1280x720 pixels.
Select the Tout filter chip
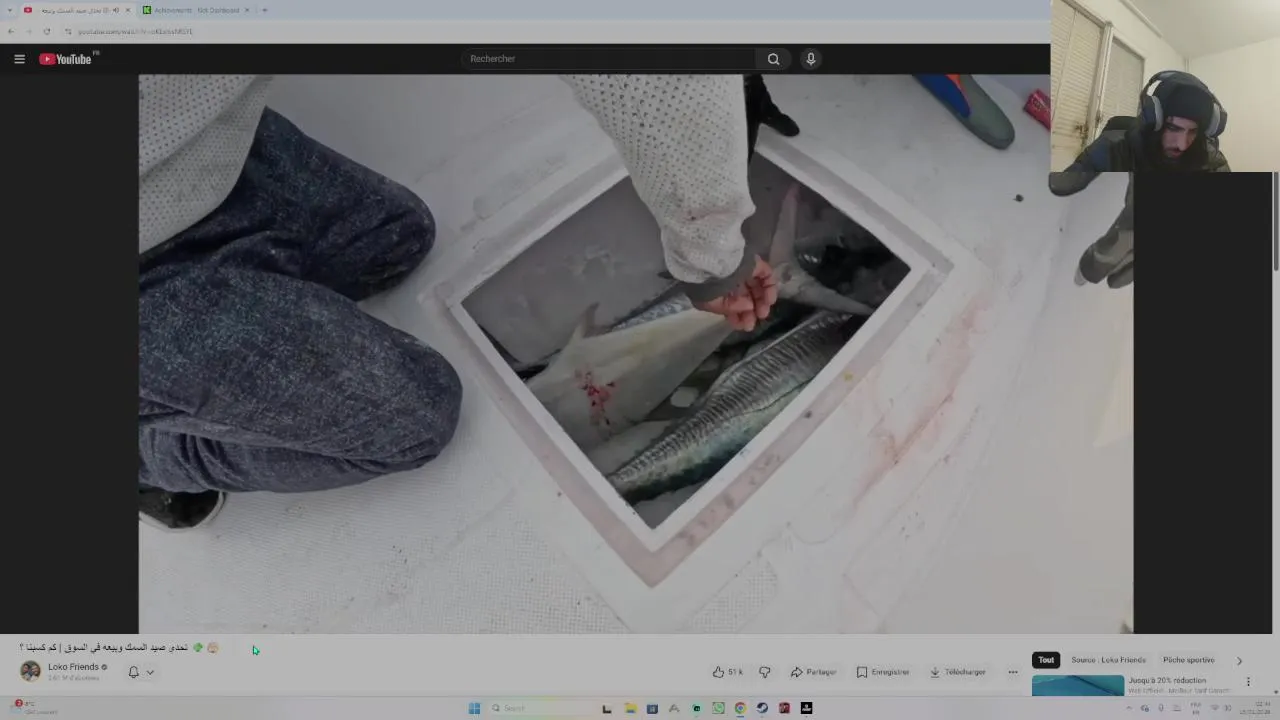[1046, 660]
